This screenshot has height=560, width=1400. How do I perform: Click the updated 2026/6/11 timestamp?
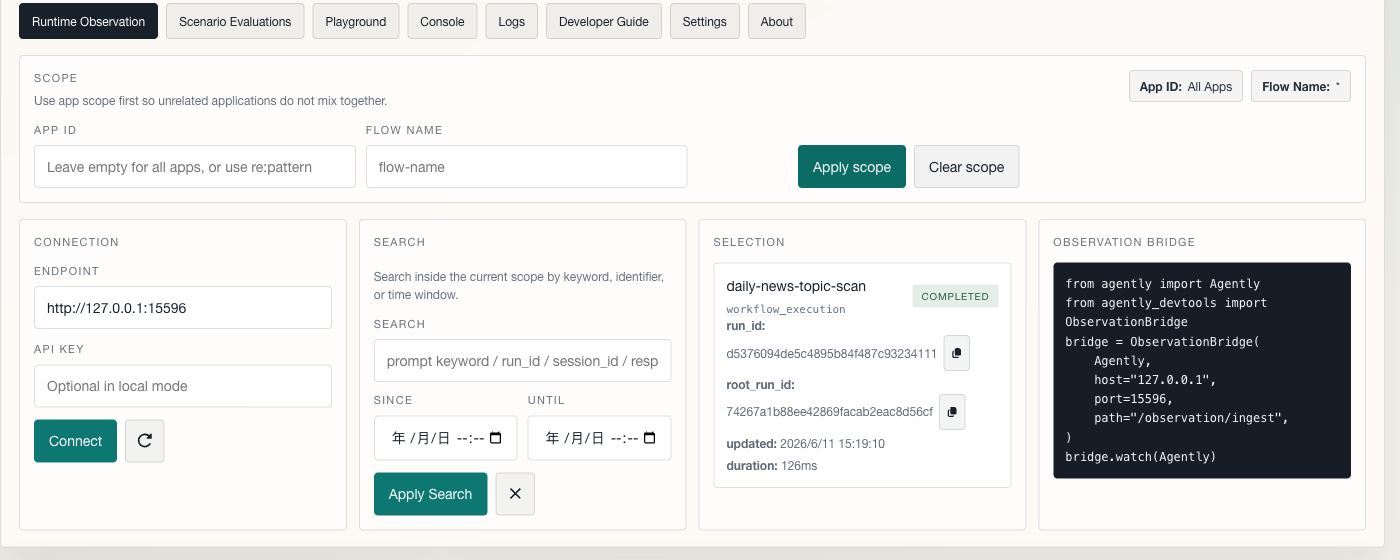pyautogui.click(x=806, y=443)
